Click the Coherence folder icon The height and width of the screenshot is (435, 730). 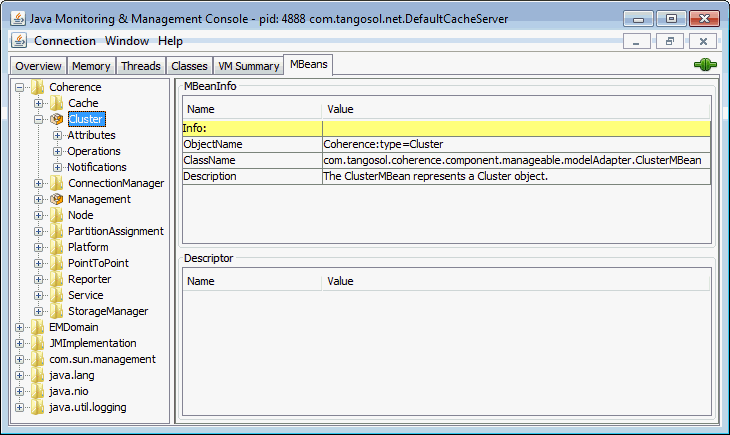coord(38,87)
